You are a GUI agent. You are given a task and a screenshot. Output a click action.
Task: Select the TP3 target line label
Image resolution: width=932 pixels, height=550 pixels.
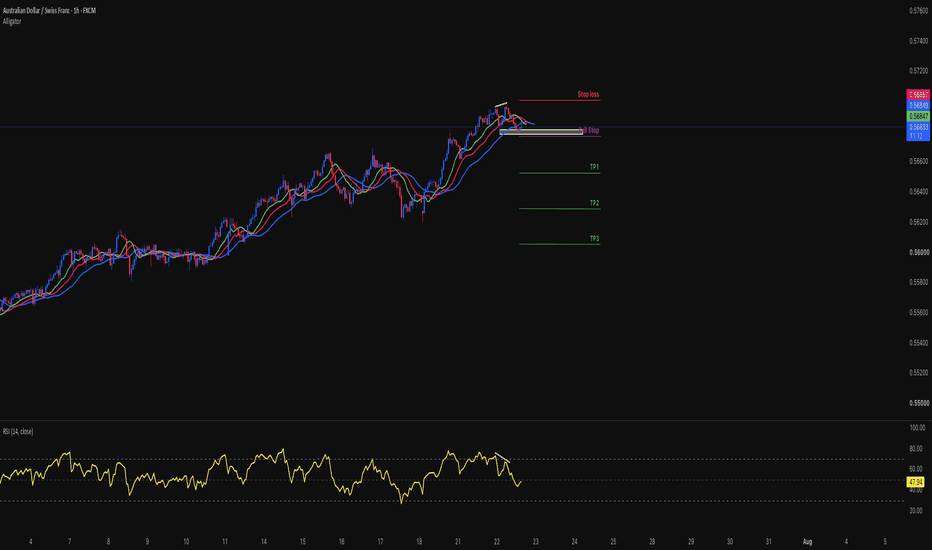pyautogui.click(x=594, y=238)
